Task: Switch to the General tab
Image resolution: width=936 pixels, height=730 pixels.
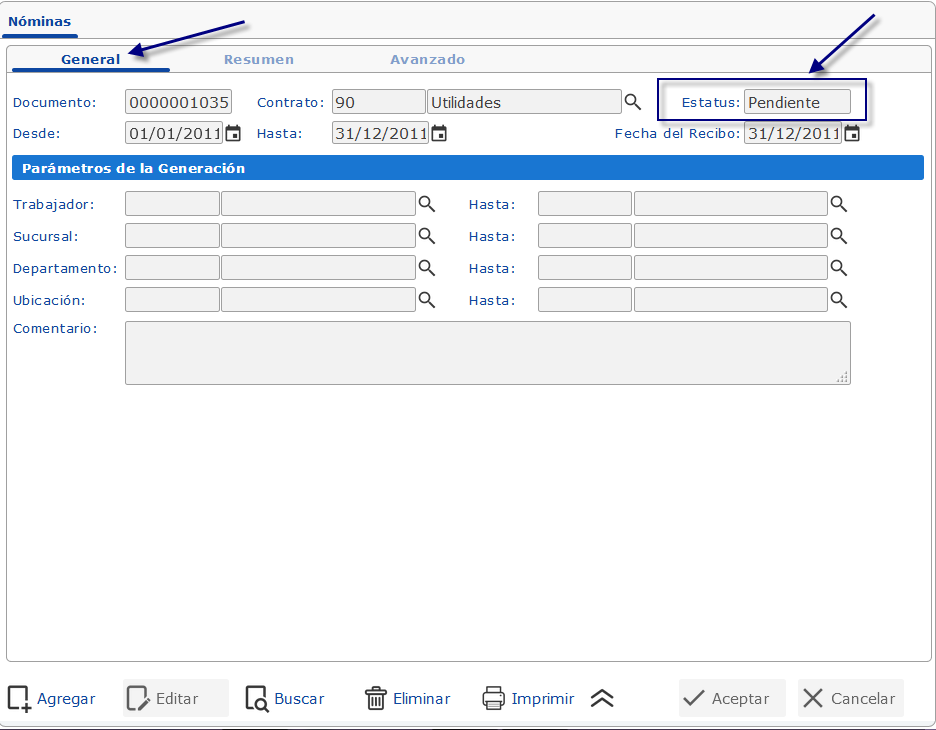Action: tap(91, 60)
